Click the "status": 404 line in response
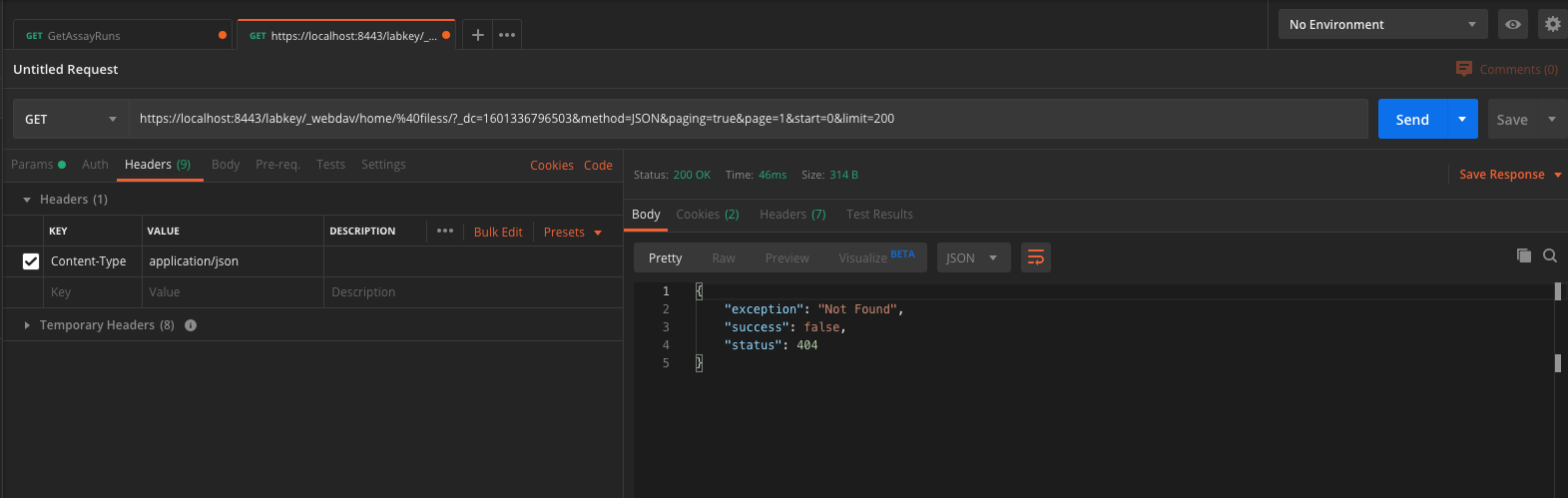 [x=771, y=345]
